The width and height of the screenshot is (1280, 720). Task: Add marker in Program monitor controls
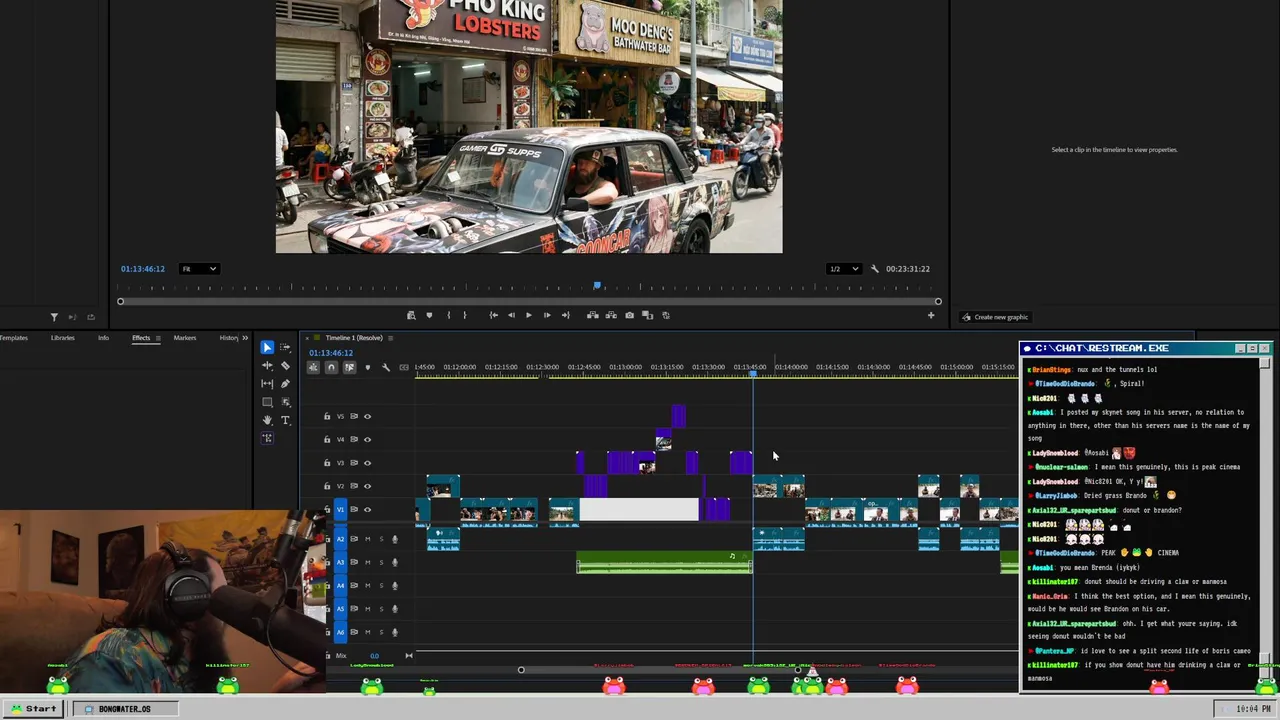click(x=429, y=315)
